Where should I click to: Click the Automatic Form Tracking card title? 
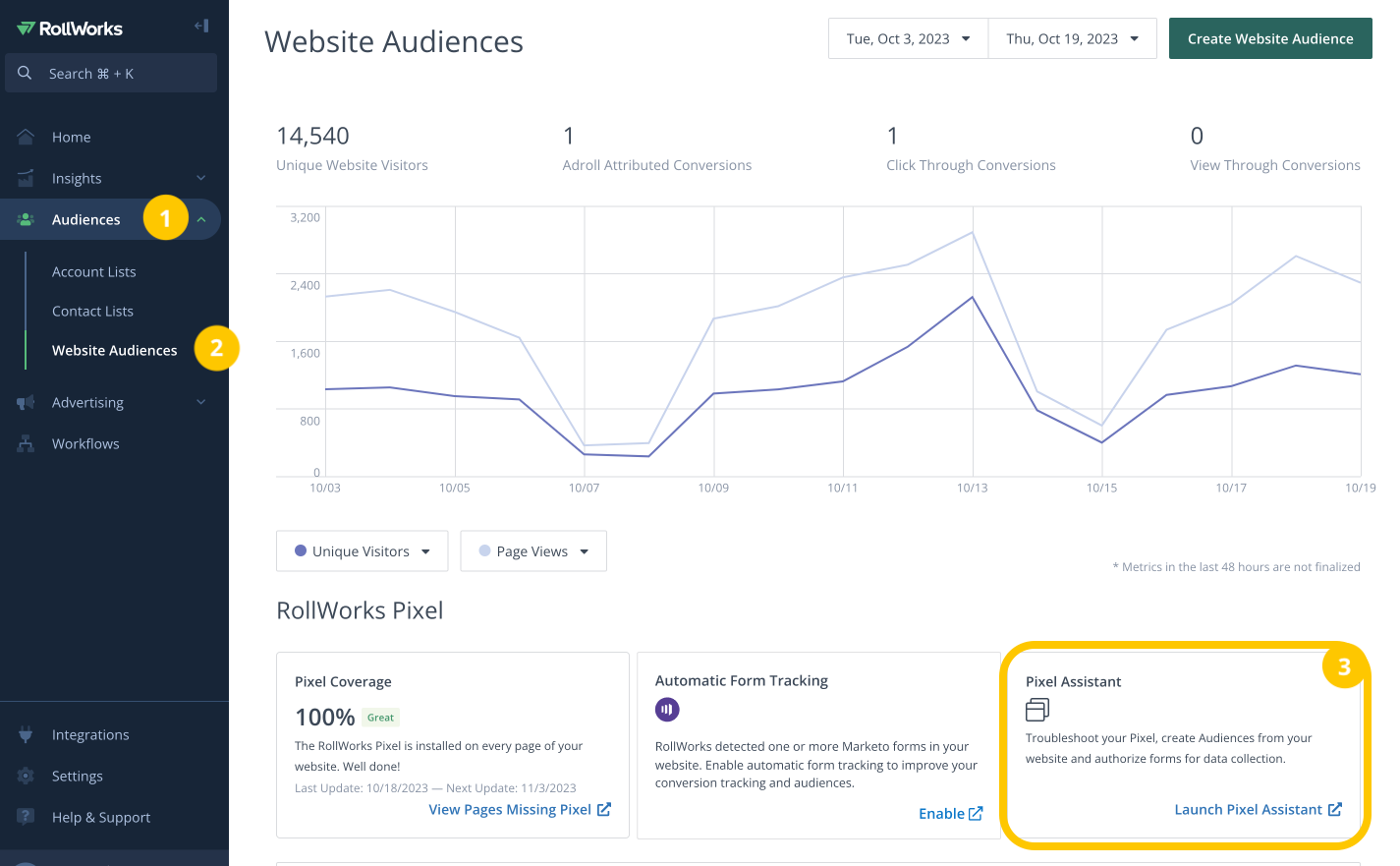742,680
